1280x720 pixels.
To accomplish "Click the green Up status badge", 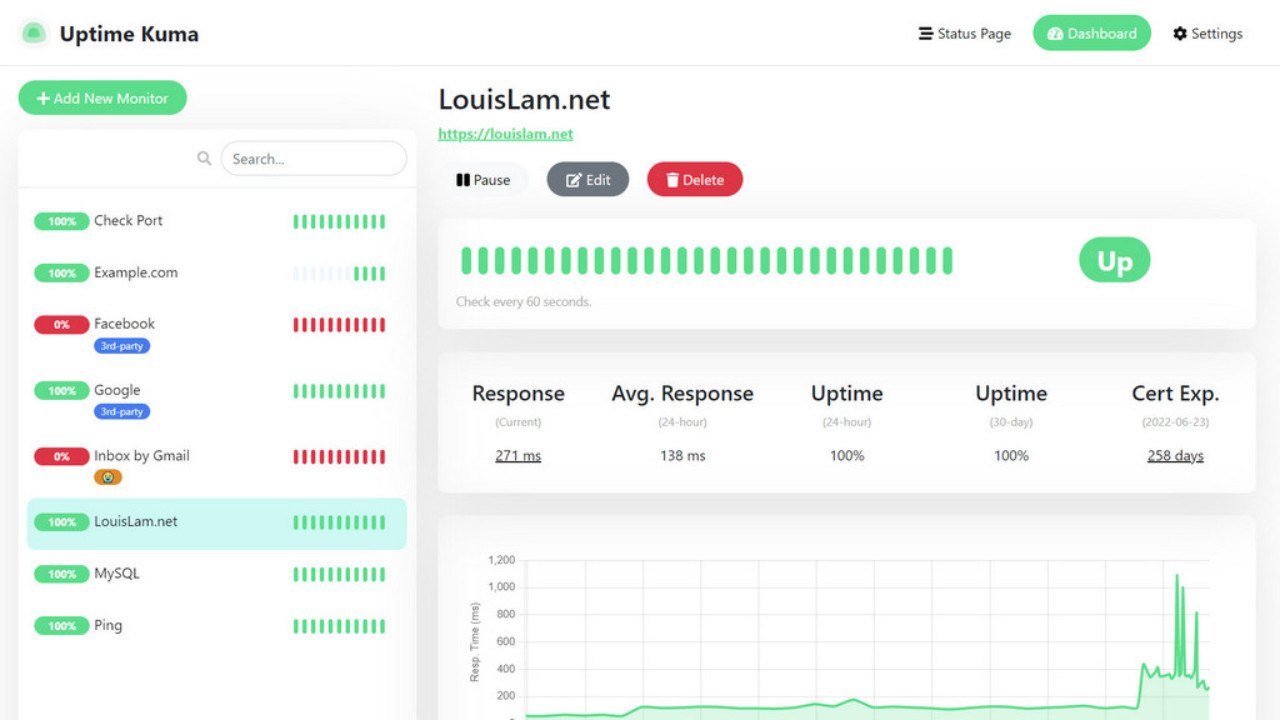I will [x=1114, y=260].
